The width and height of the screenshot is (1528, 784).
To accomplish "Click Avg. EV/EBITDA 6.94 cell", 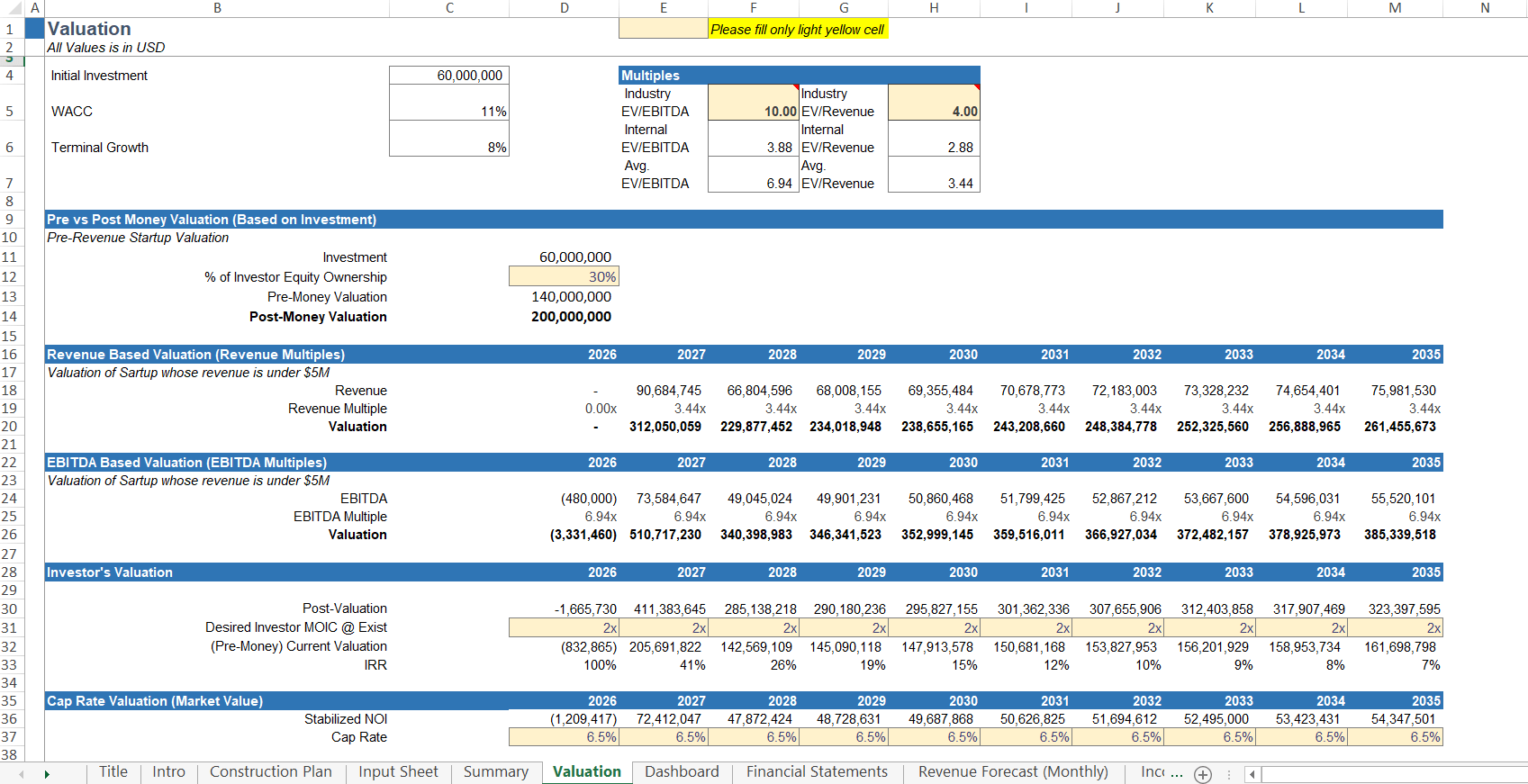I will 754,175.
